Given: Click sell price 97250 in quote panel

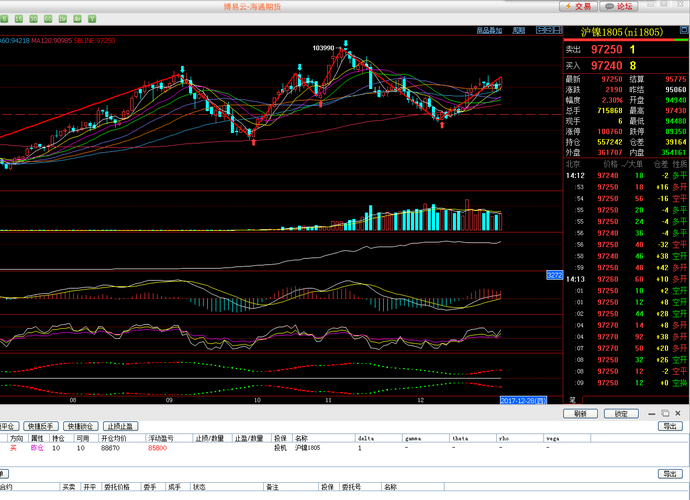Looking at the screenshot, I should [606, 49].
